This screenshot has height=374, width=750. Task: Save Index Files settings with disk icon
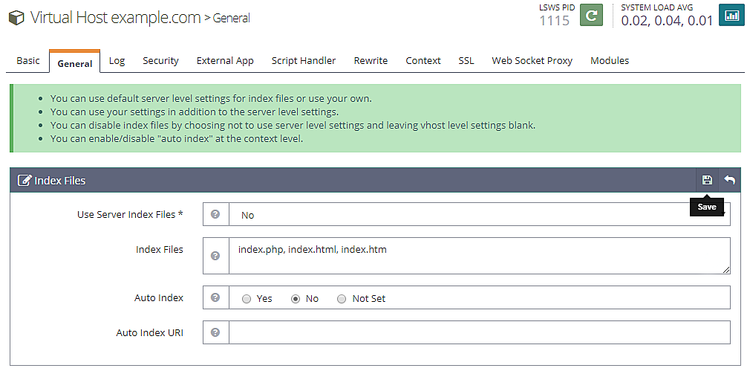click(707, 180)
